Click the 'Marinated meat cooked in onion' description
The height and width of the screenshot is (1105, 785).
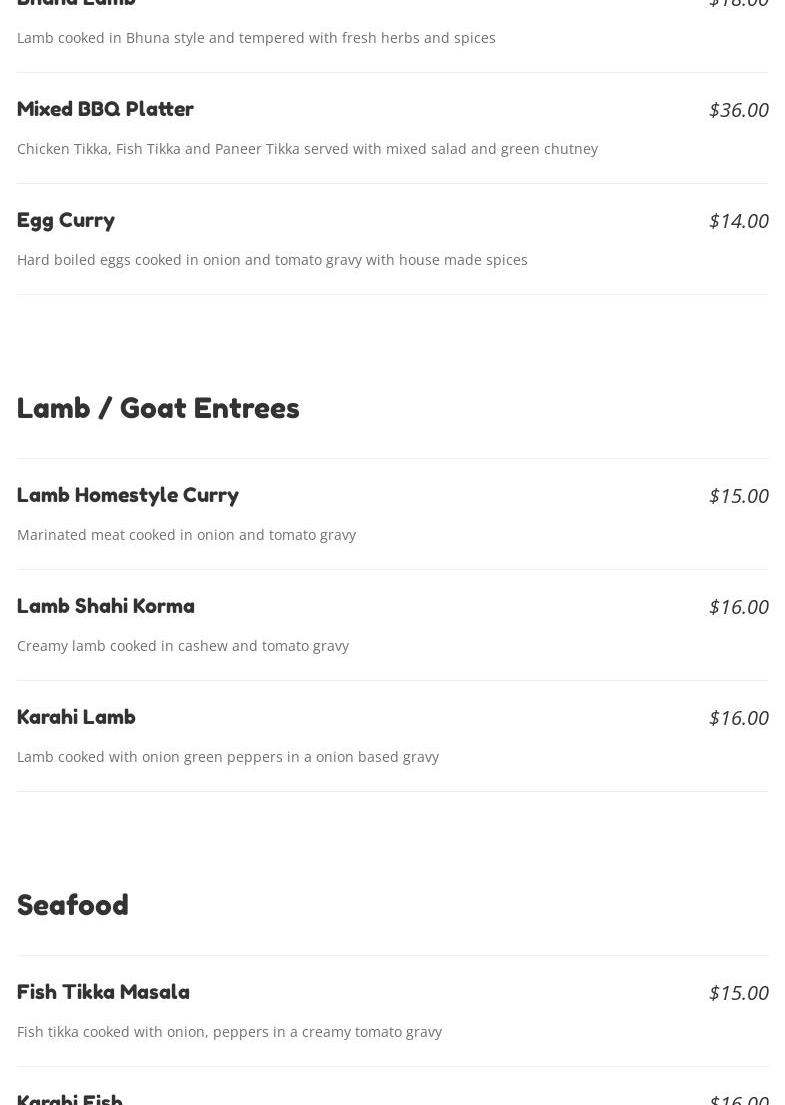click(186, 535)
